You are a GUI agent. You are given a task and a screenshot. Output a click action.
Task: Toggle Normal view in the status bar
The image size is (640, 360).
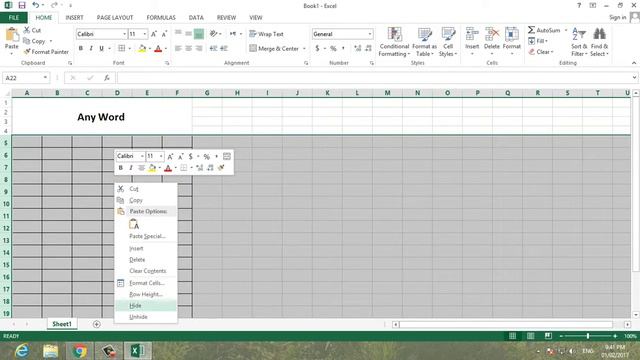tap(512, 336)
